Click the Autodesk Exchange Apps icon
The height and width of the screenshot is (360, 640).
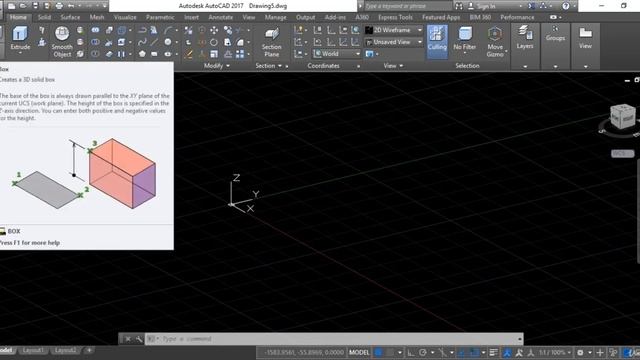tap(531, 6)
